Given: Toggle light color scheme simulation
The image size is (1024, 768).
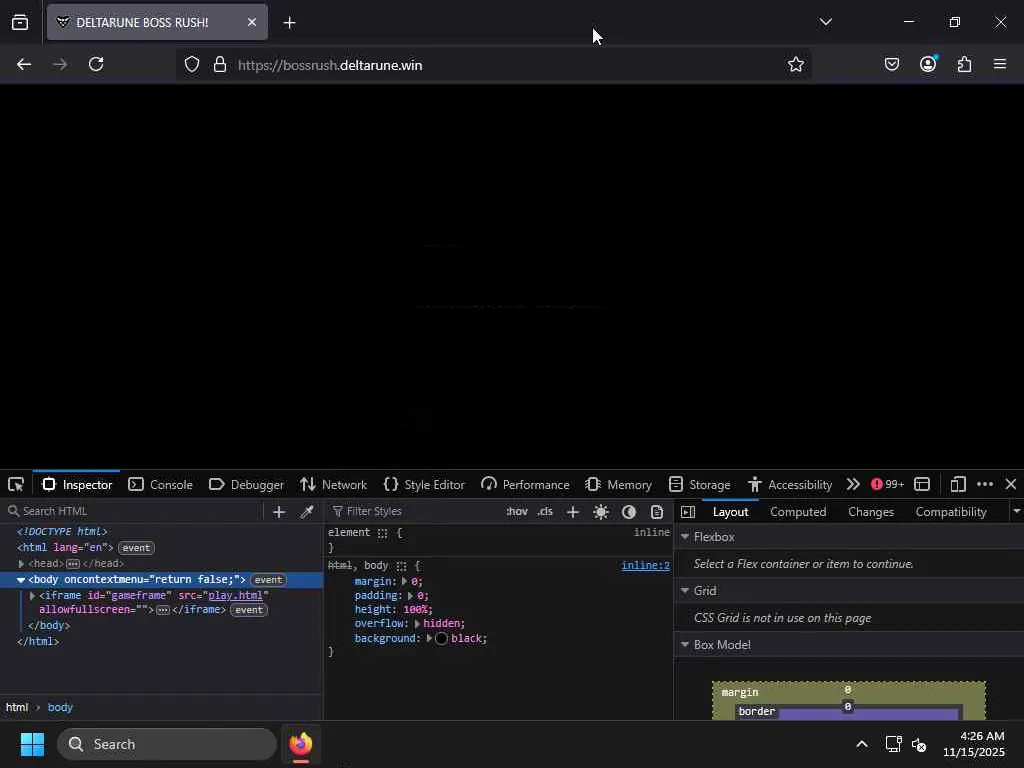Looking at the screenshot, I should [x=601, y=511].
